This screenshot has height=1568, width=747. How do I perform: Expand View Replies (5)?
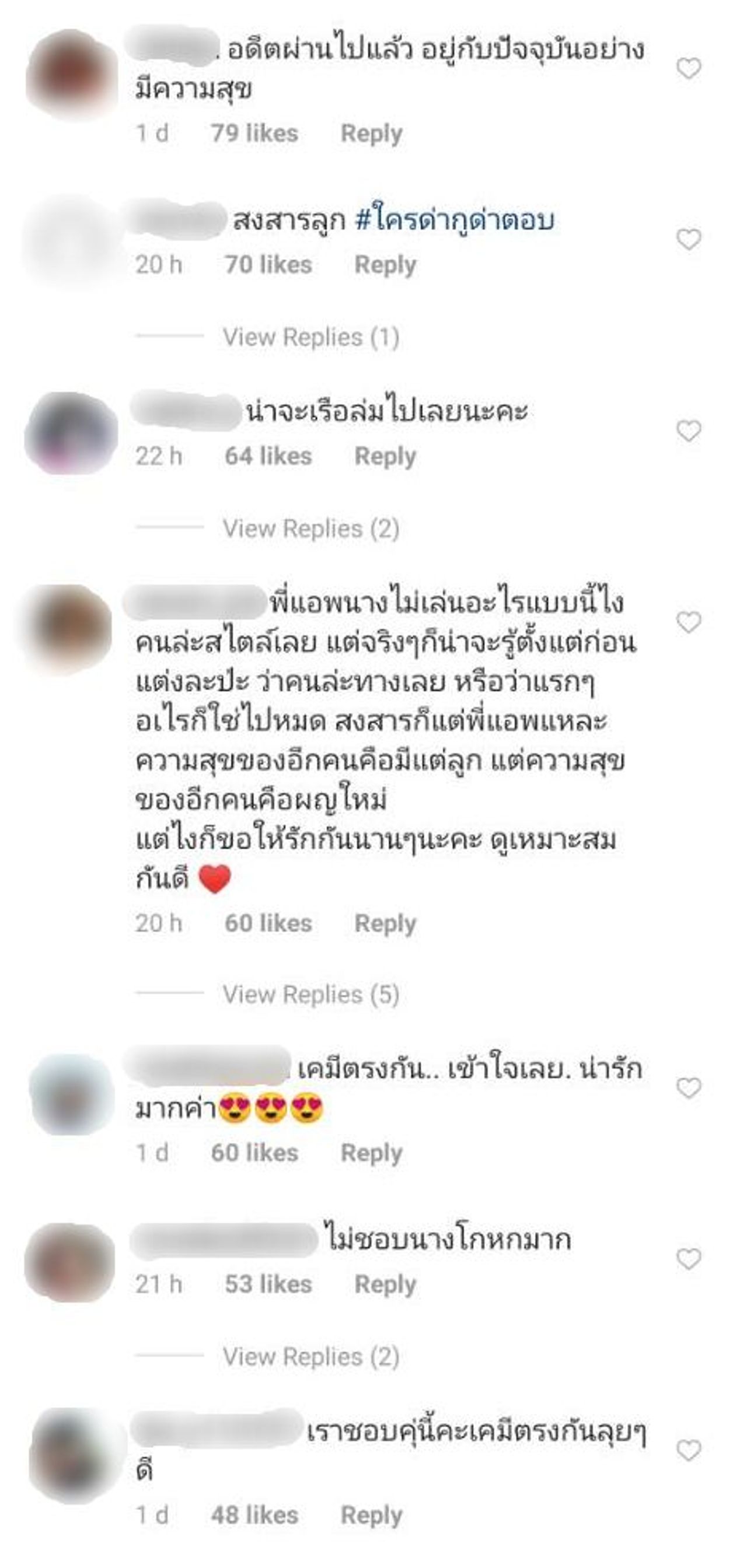[x=311, y=995]
